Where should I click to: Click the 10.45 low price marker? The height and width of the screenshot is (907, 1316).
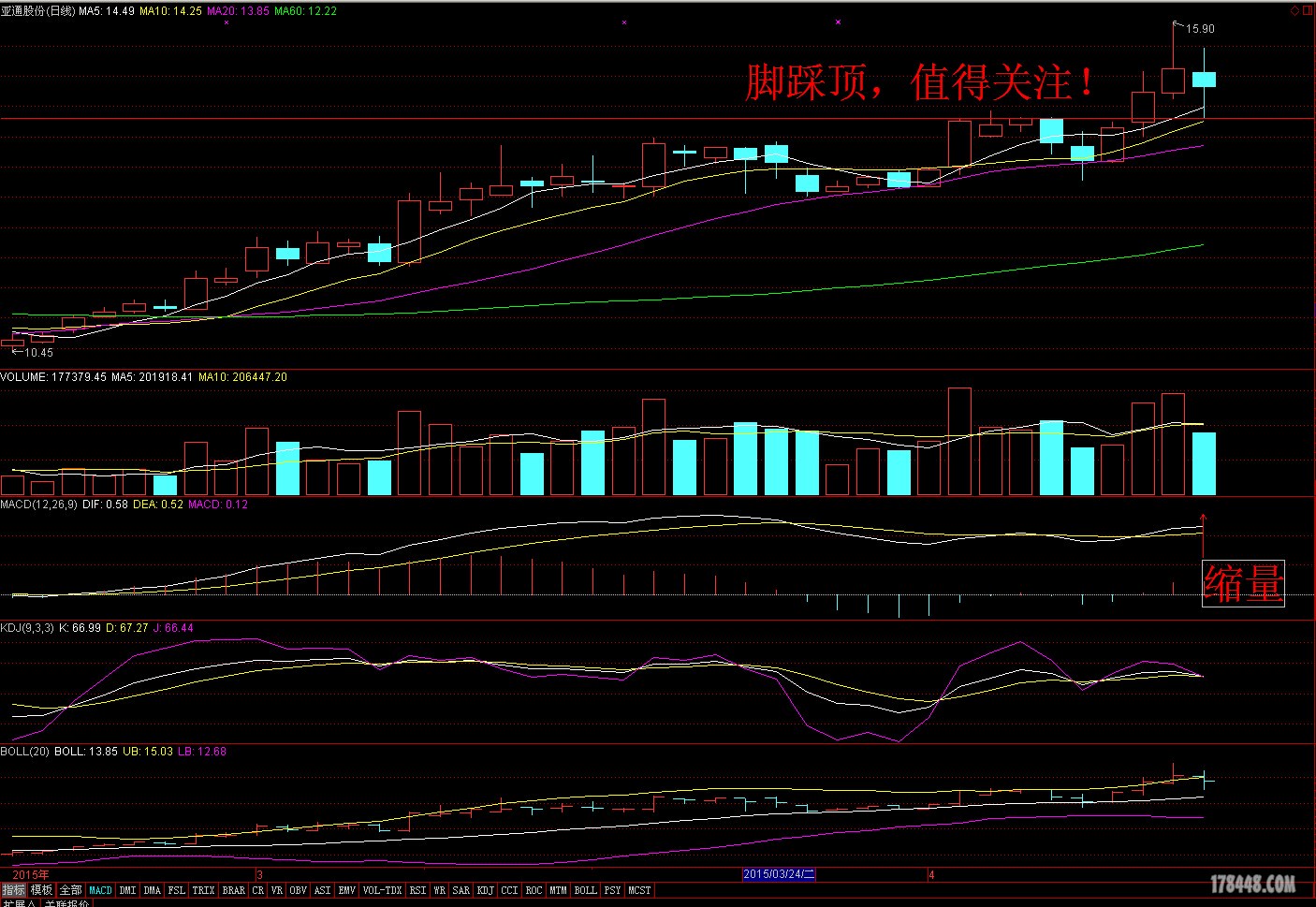[38, 353]
